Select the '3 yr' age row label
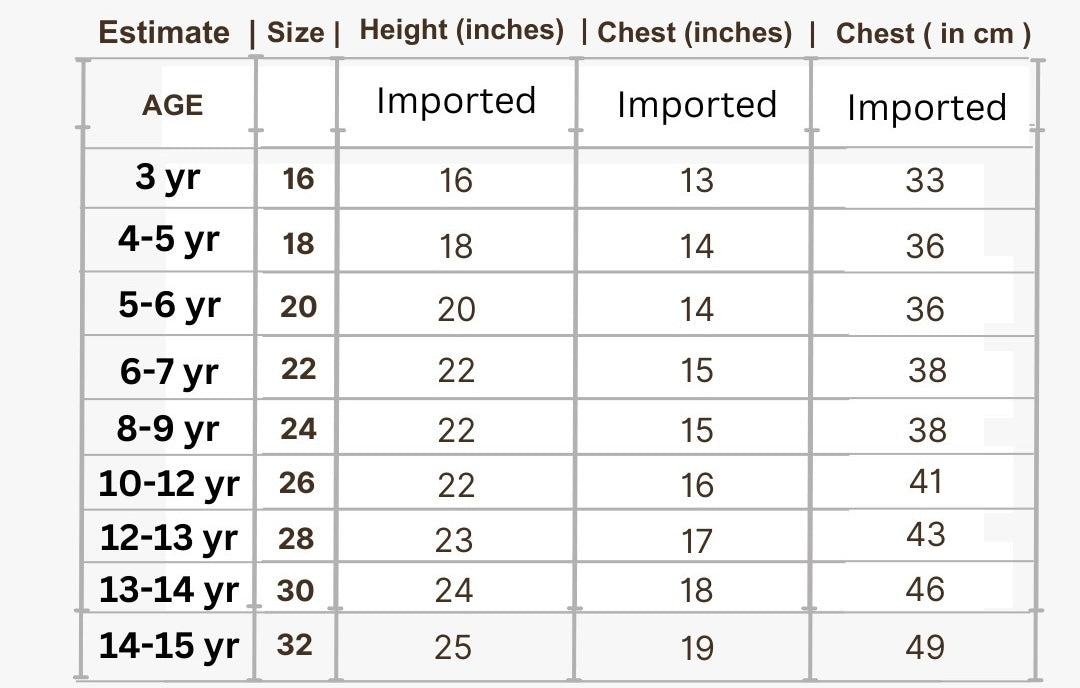 [168, 177]
